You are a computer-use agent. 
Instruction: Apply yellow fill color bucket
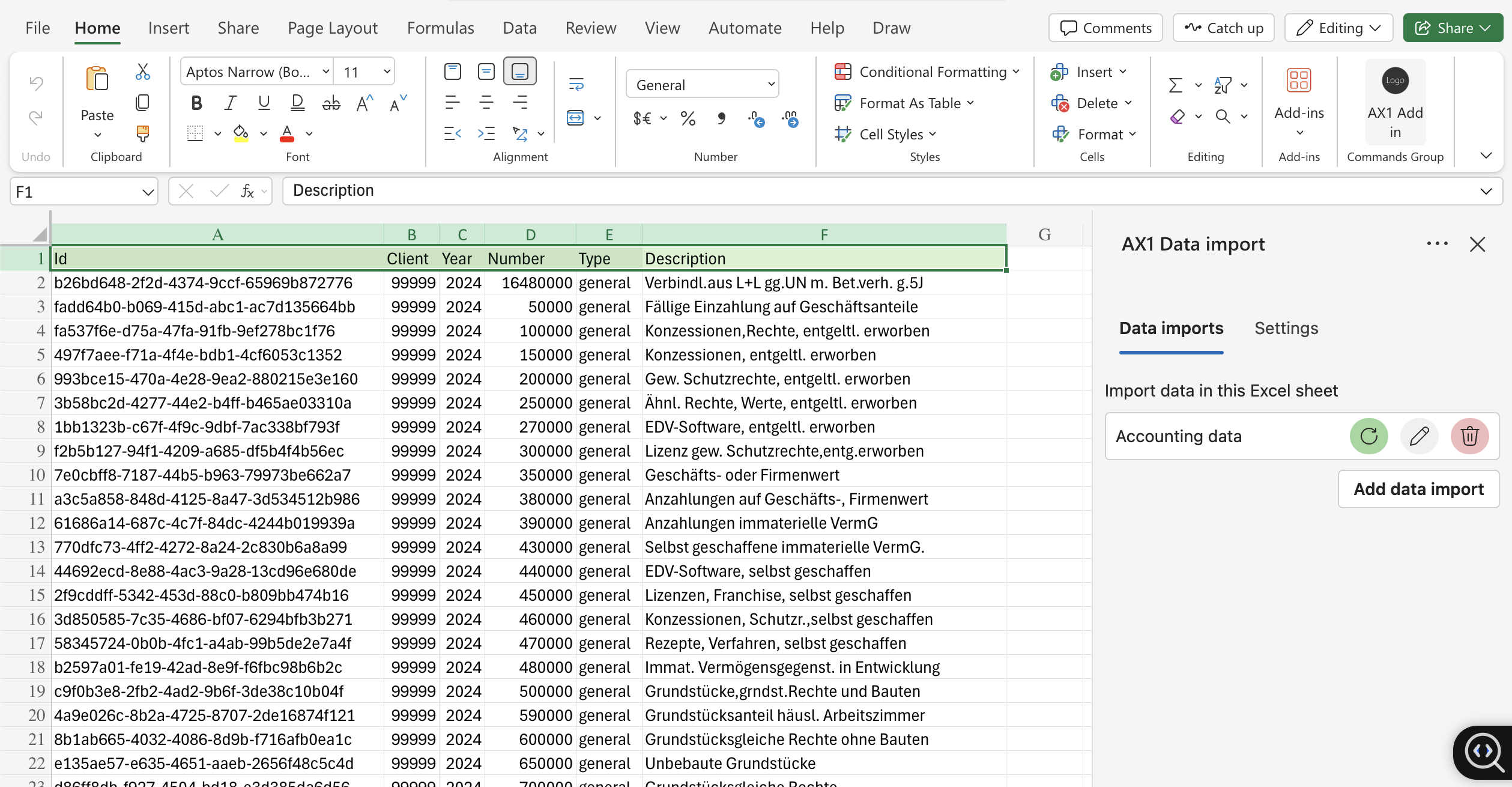pyautogui.click(x=241, y=133)
